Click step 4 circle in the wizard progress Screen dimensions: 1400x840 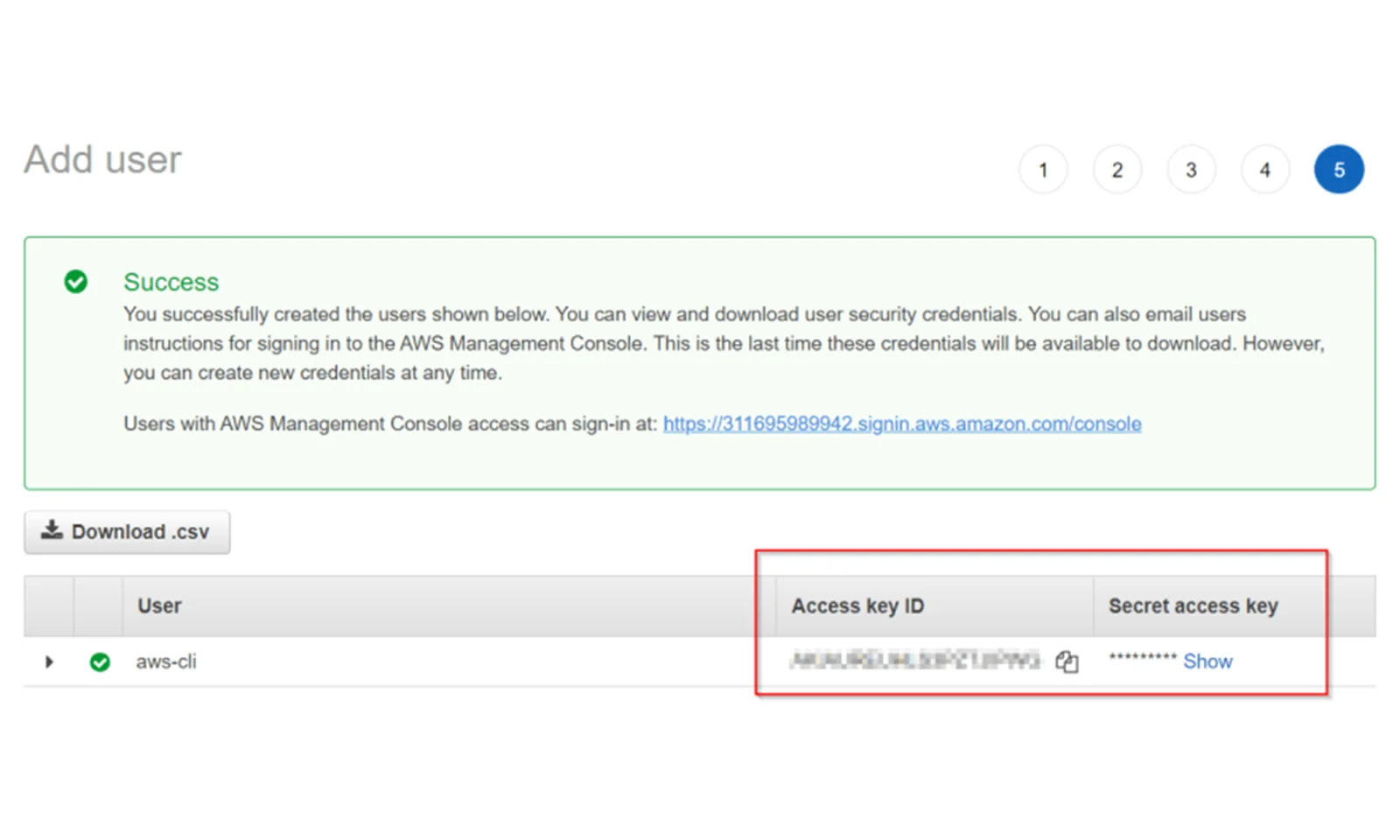click(x=1264, y=169)
